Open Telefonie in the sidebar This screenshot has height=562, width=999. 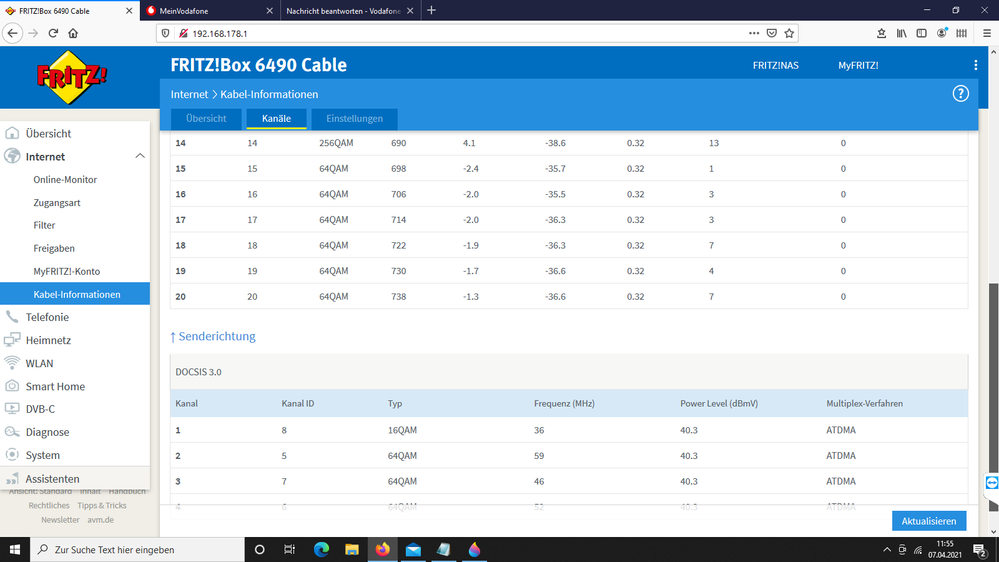47,317
